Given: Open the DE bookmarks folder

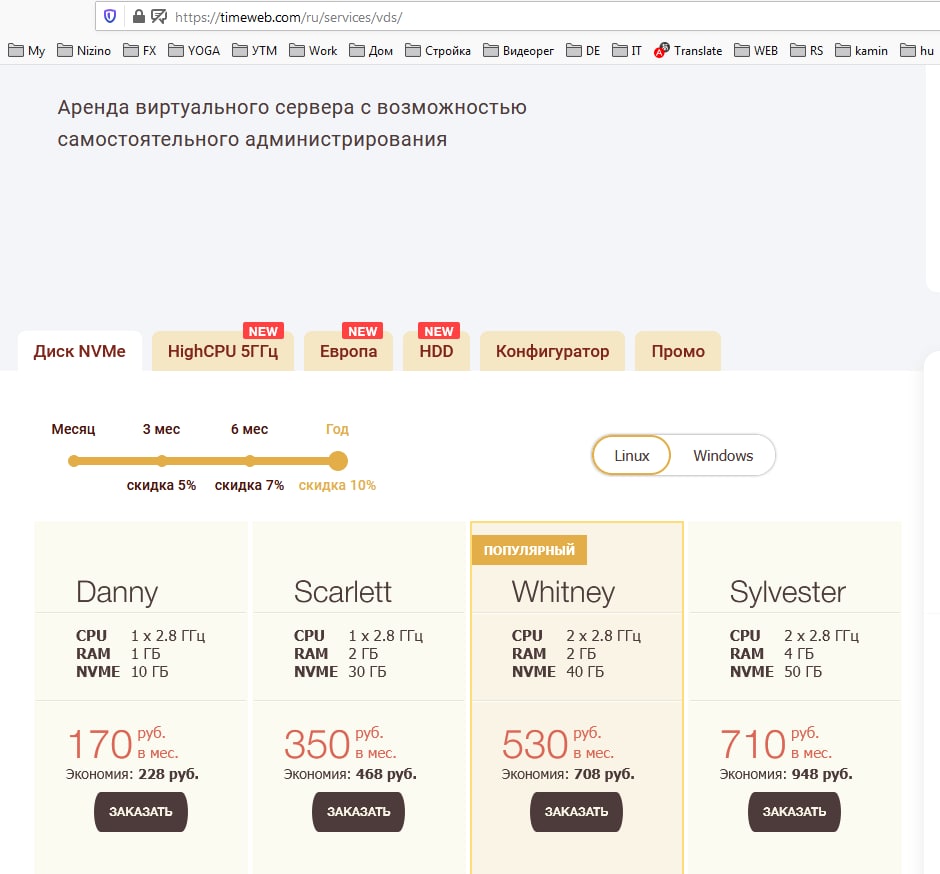Looking at the screenshot, I should pos(583,50).
